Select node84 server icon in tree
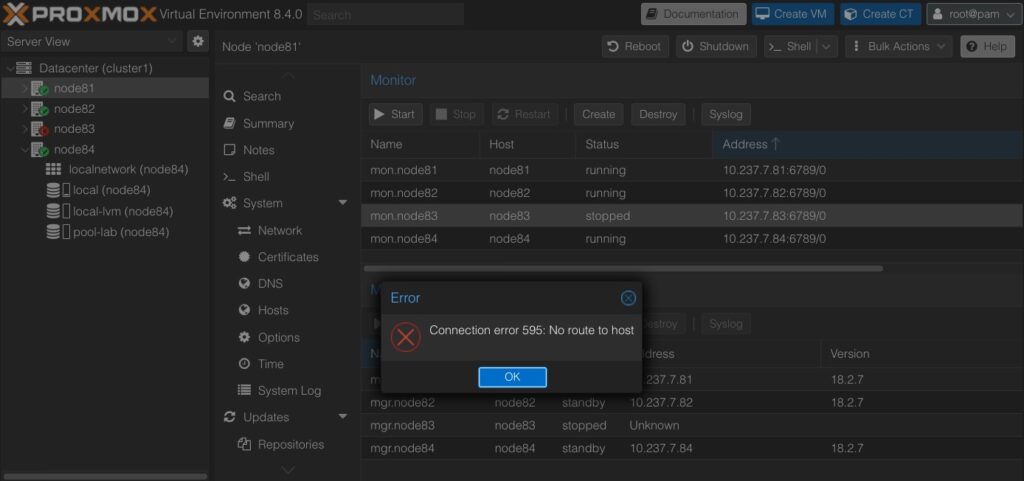Image resolution: width=1024 pixels, height=481 pixels. tap(40, 149)
